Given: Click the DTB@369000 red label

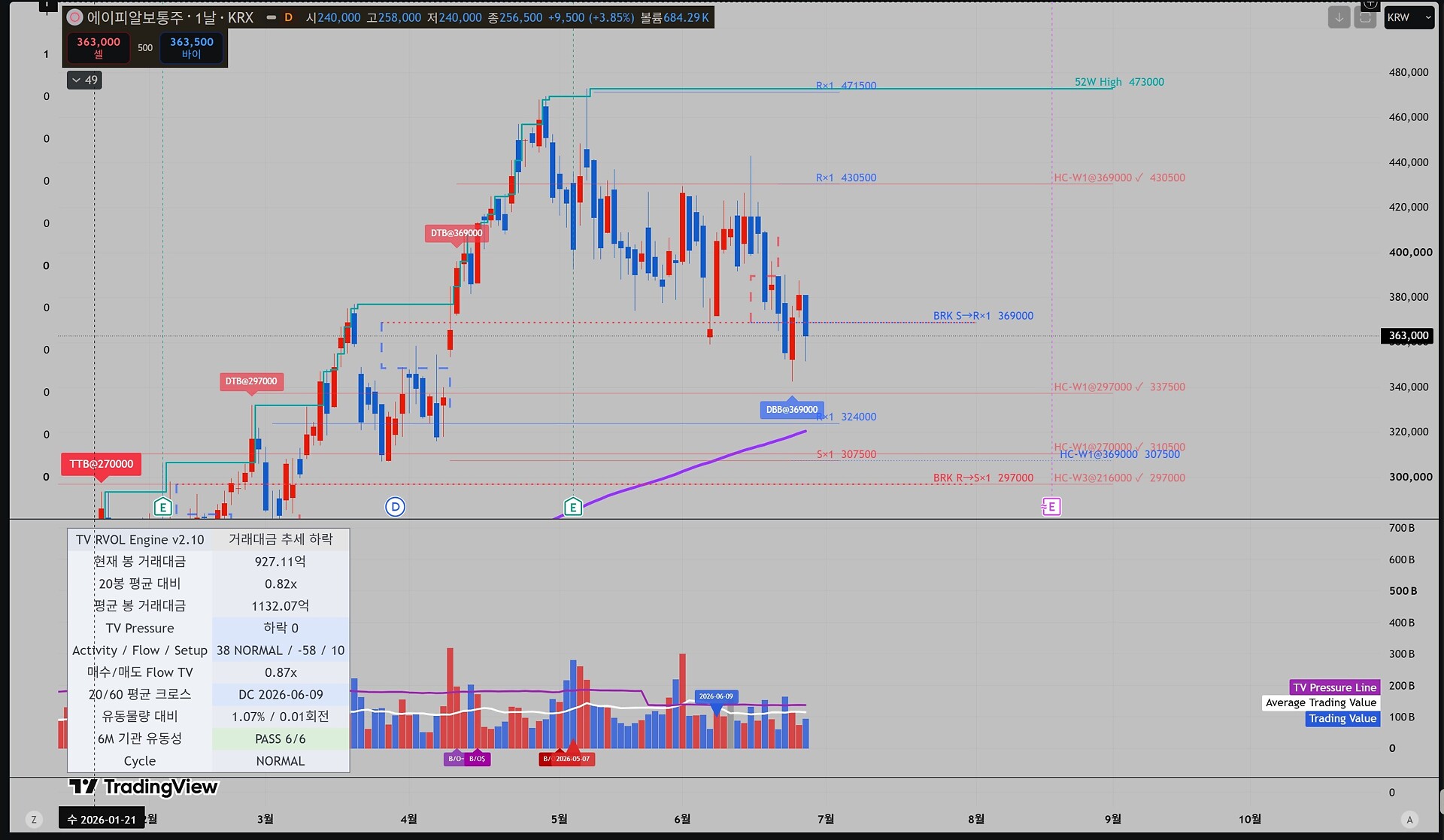Looking at the screenshot, I should tap(457, 233).
